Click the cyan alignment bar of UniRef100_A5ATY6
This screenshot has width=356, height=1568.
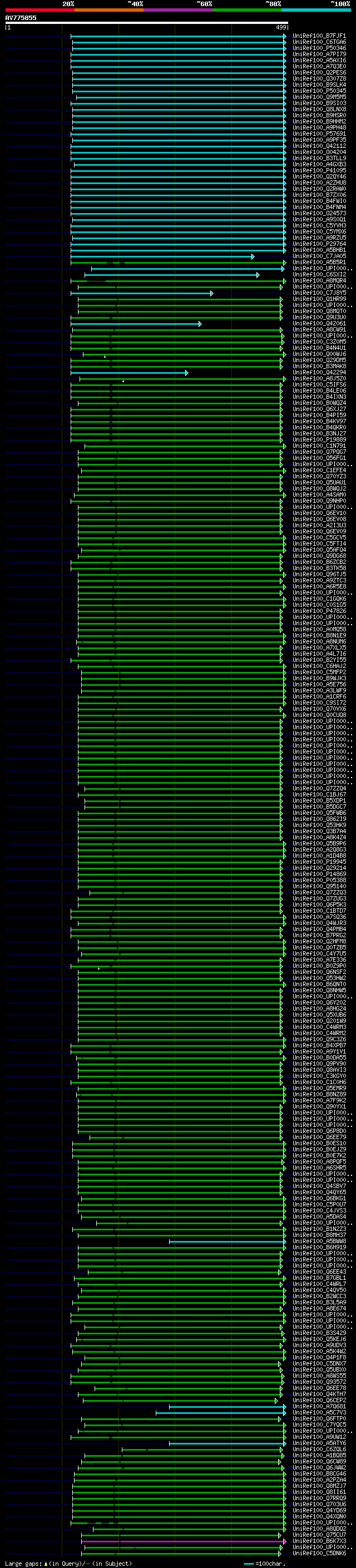click(228, 1443)
